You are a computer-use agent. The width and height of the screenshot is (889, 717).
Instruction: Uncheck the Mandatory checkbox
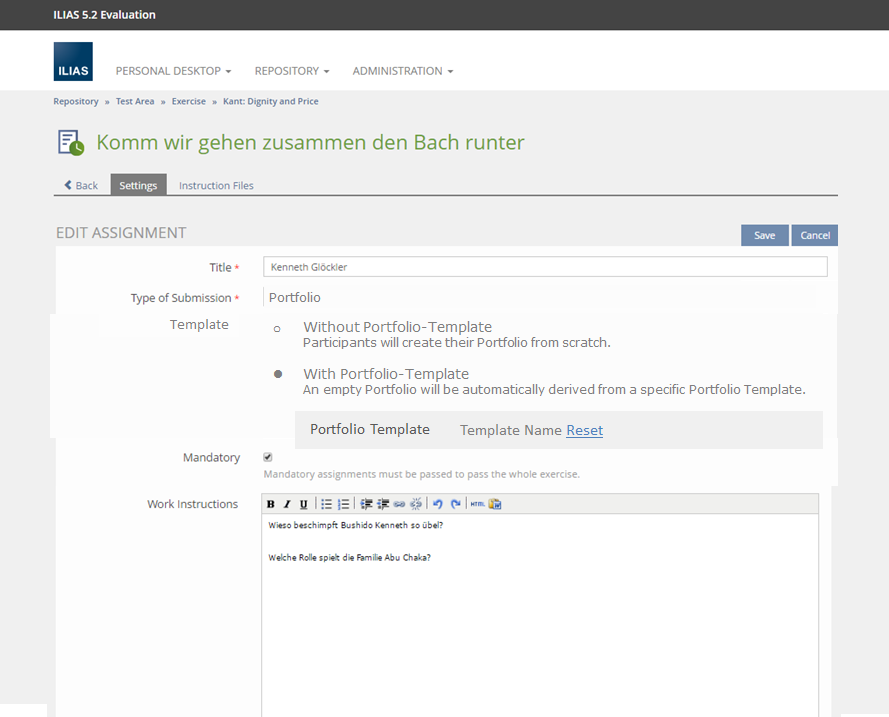pos(268,457)
